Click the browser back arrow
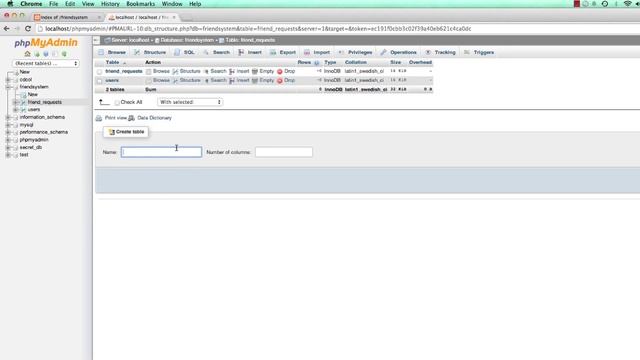This screenshot has width=640, height=360. (x=7, y=29)
